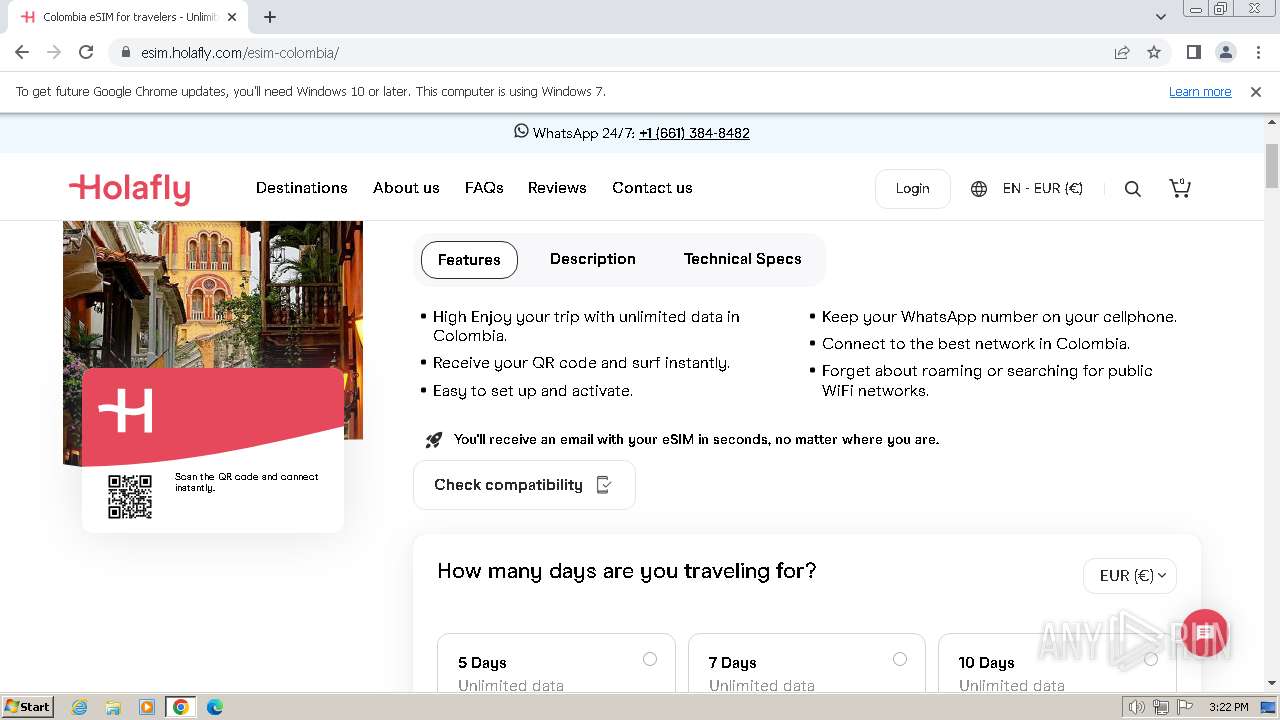This screenshot has width=1280, height=720.
Task: Bookmark this page with star icon
Action: tap(1154, 52)
